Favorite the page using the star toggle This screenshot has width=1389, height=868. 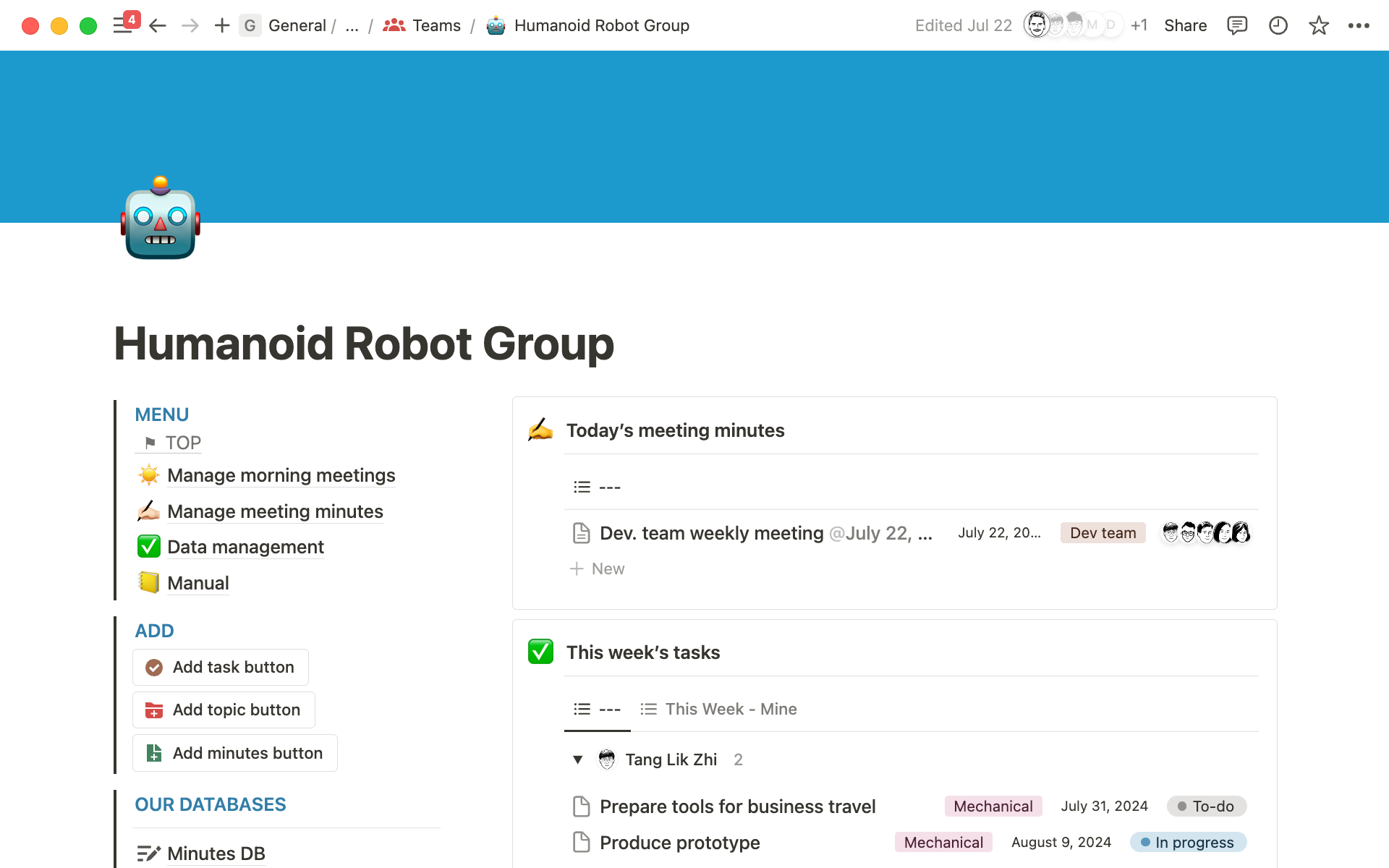[x=1319, y=25]
